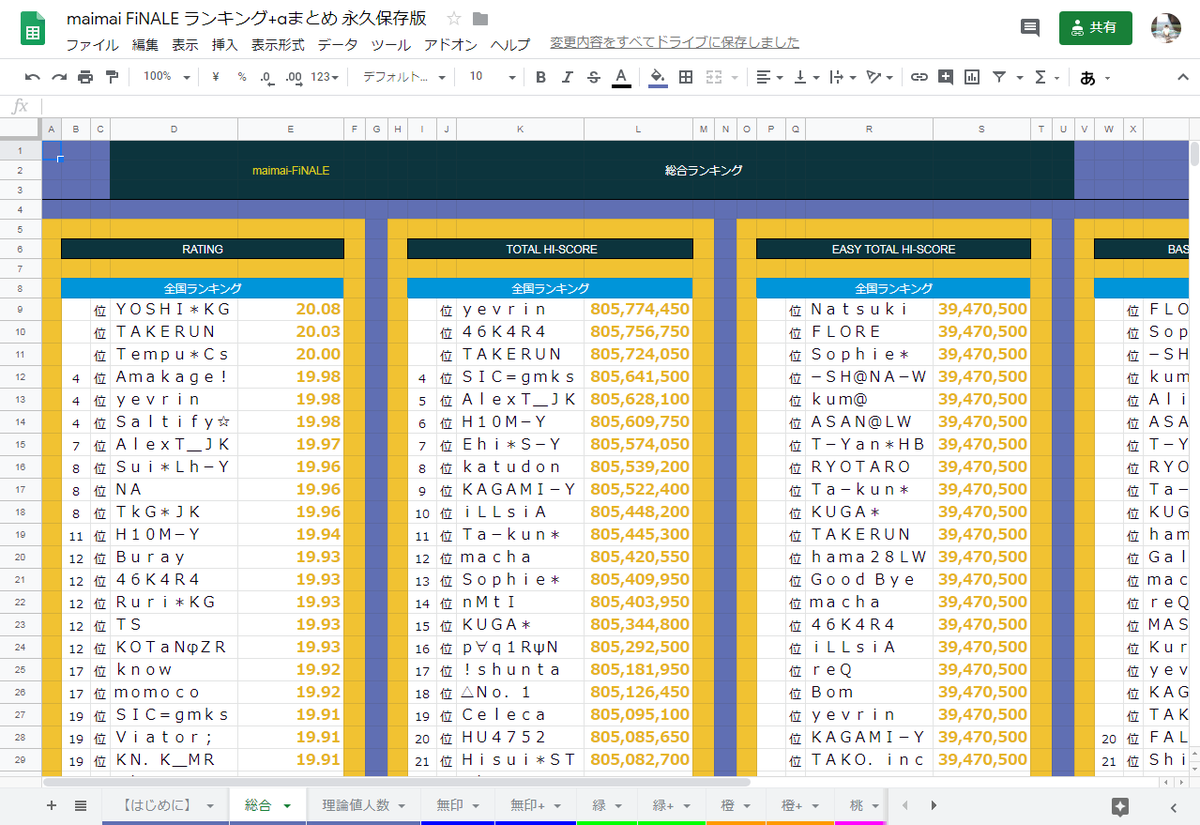Print the spreadsheet
Image resolution: width=1200 pixels, height=825 pixels.
pos(85,77)
